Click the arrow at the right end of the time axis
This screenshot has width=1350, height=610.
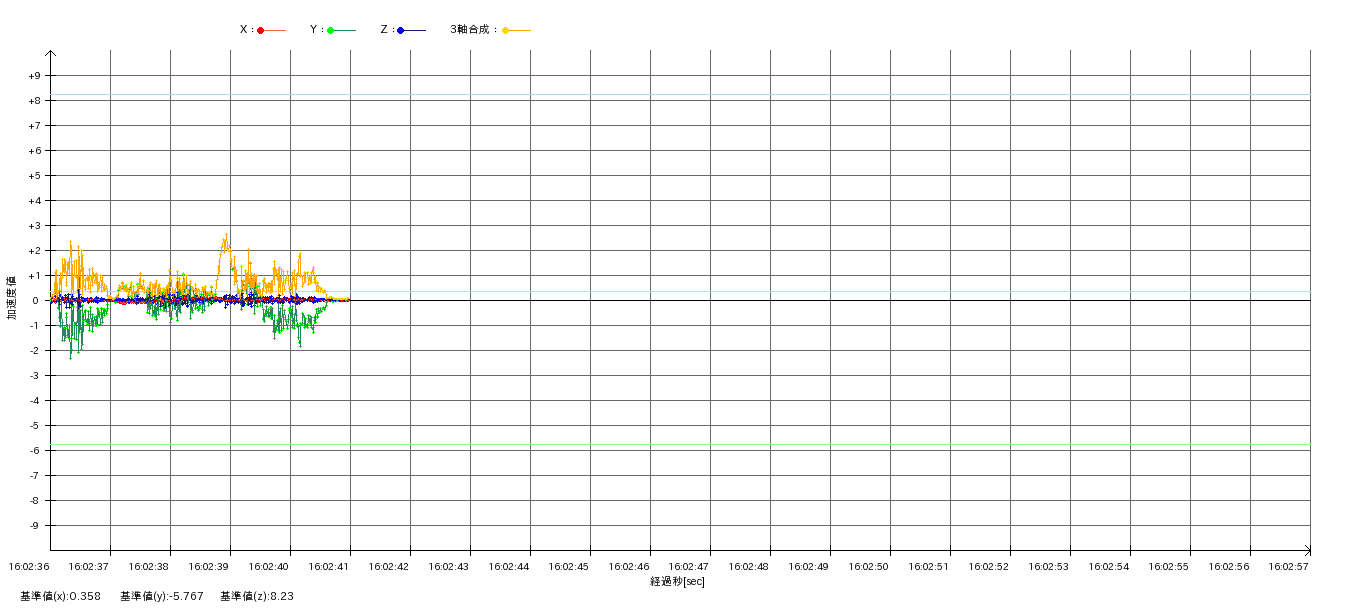(1306, 550)
